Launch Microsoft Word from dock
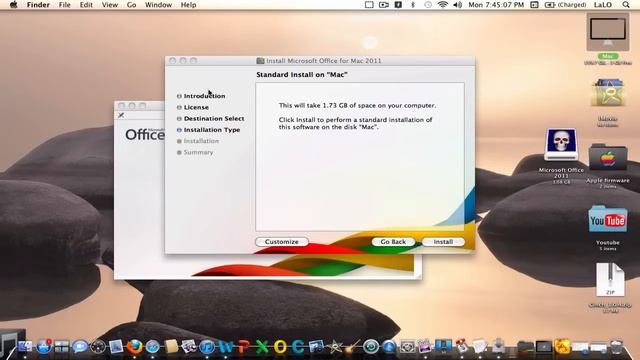The height and width of the screenshot is (360, 640). [225, 347]
